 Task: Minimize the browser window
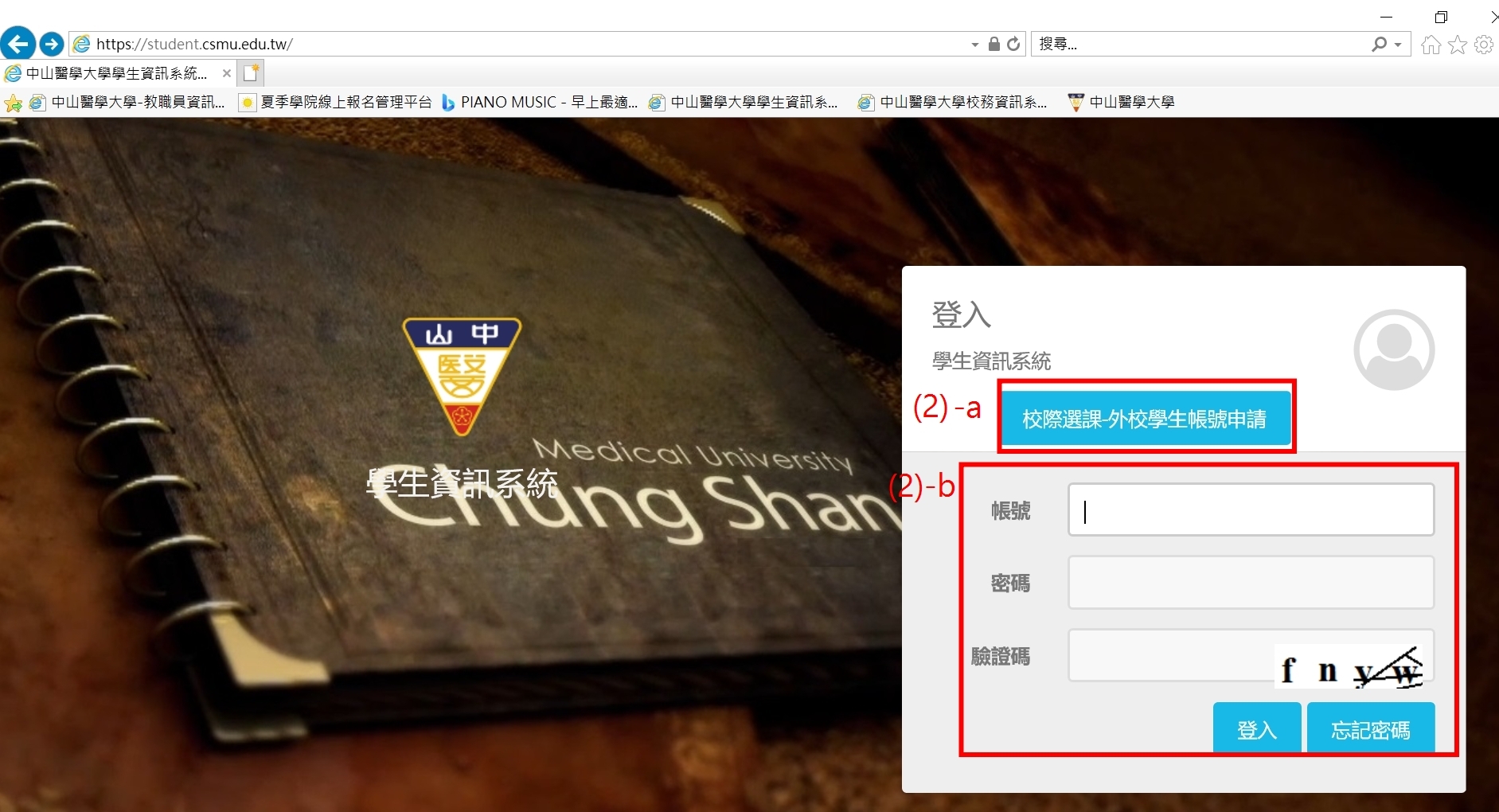coord(1387,17)
